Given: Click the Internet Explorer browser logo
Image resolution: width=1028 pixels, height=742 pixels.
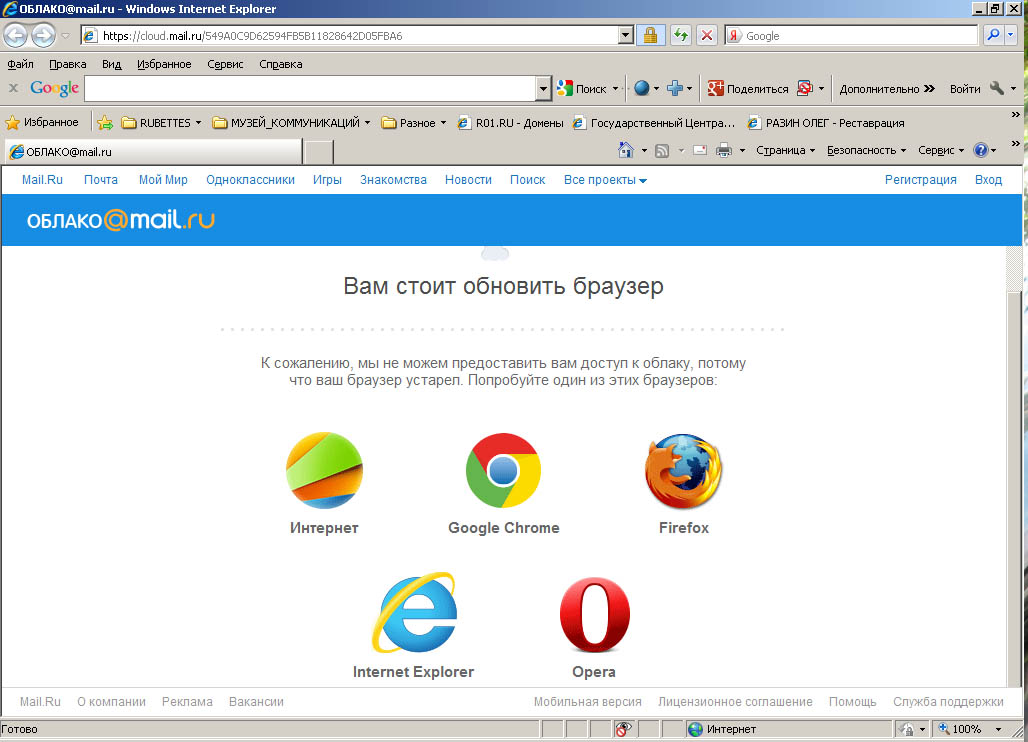Looking at the screenshot, I should click(x=414, y=613).
